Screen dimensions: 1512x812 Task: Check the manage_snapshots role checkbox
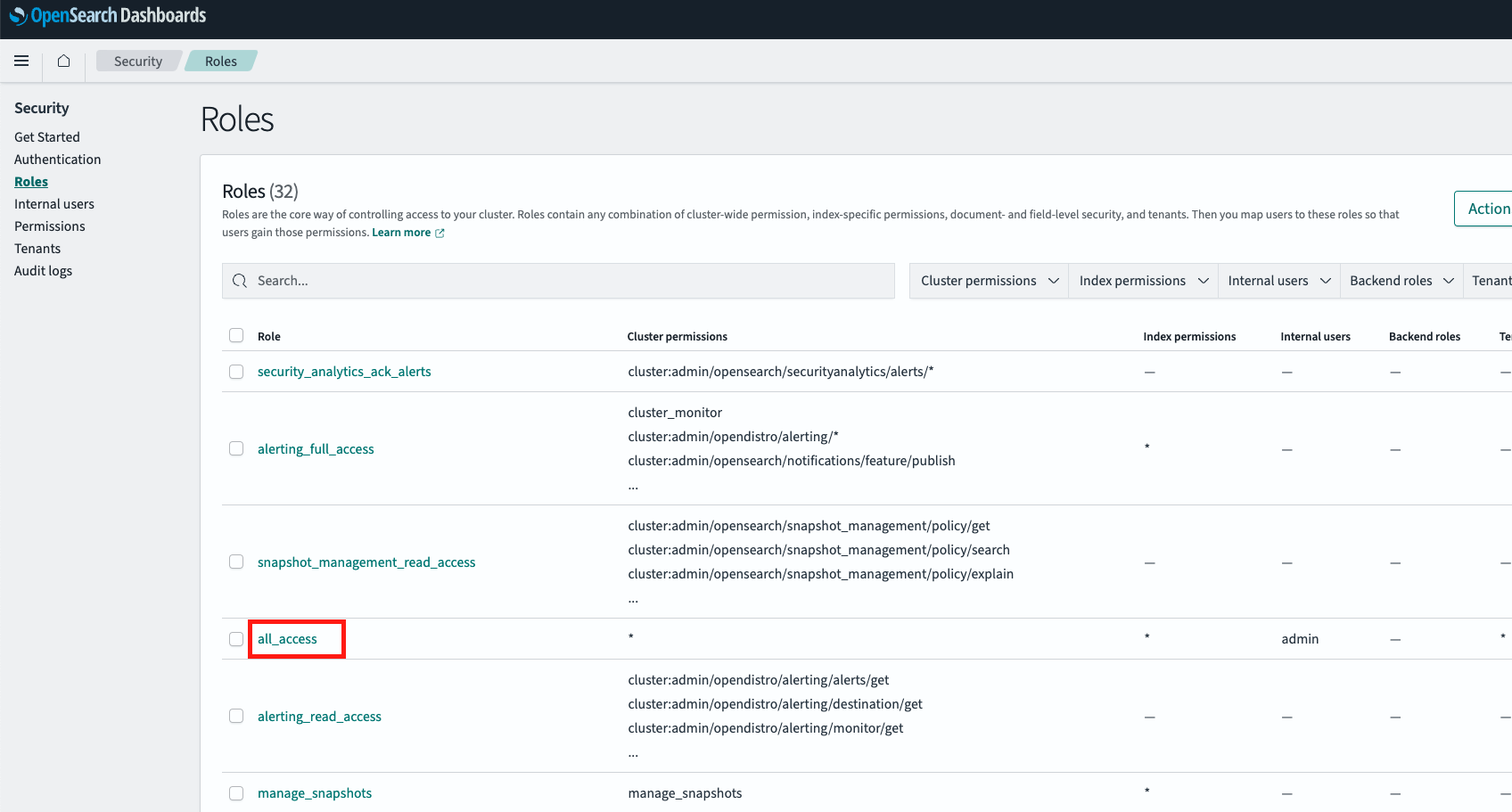click(236, 792)
